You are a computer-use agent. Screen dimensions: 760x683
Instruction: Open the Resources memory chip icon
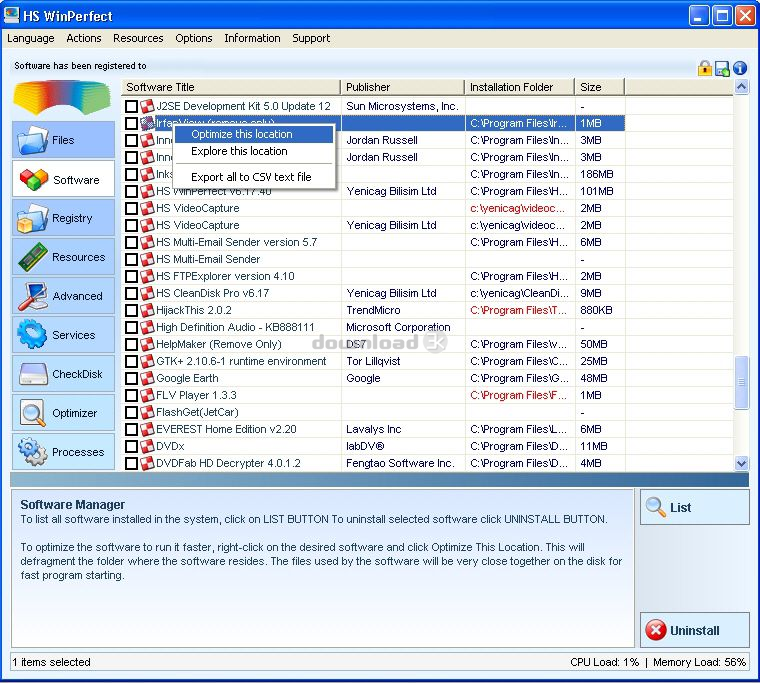(32, 257)
